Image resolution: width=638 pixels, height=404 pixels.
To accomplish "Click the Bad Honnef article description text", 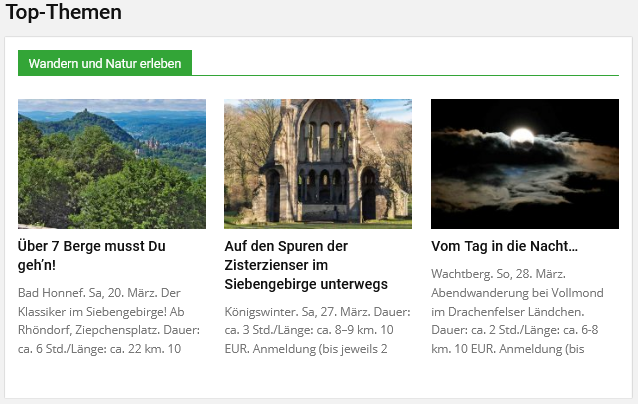I will (109, 321).
